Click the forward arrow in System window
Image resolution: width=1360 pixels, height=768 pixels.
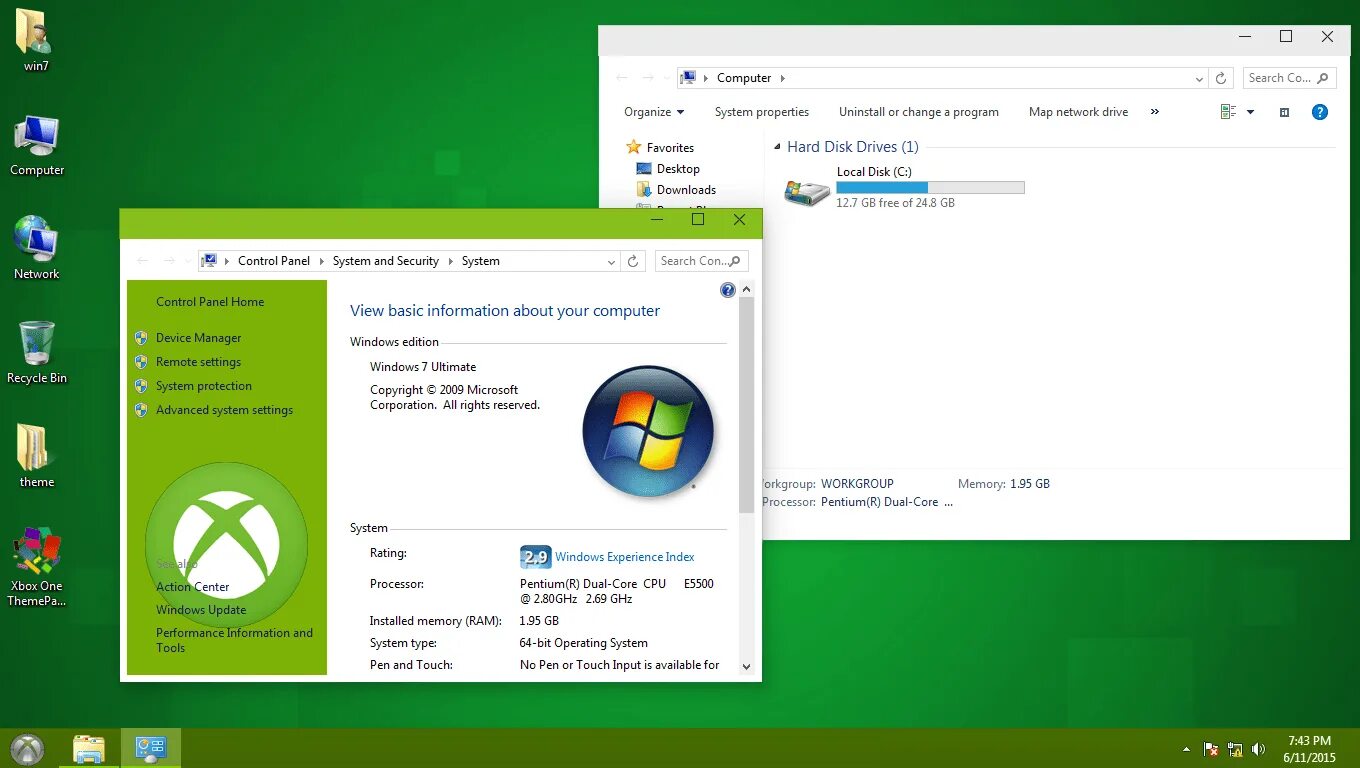coord(169,261)
